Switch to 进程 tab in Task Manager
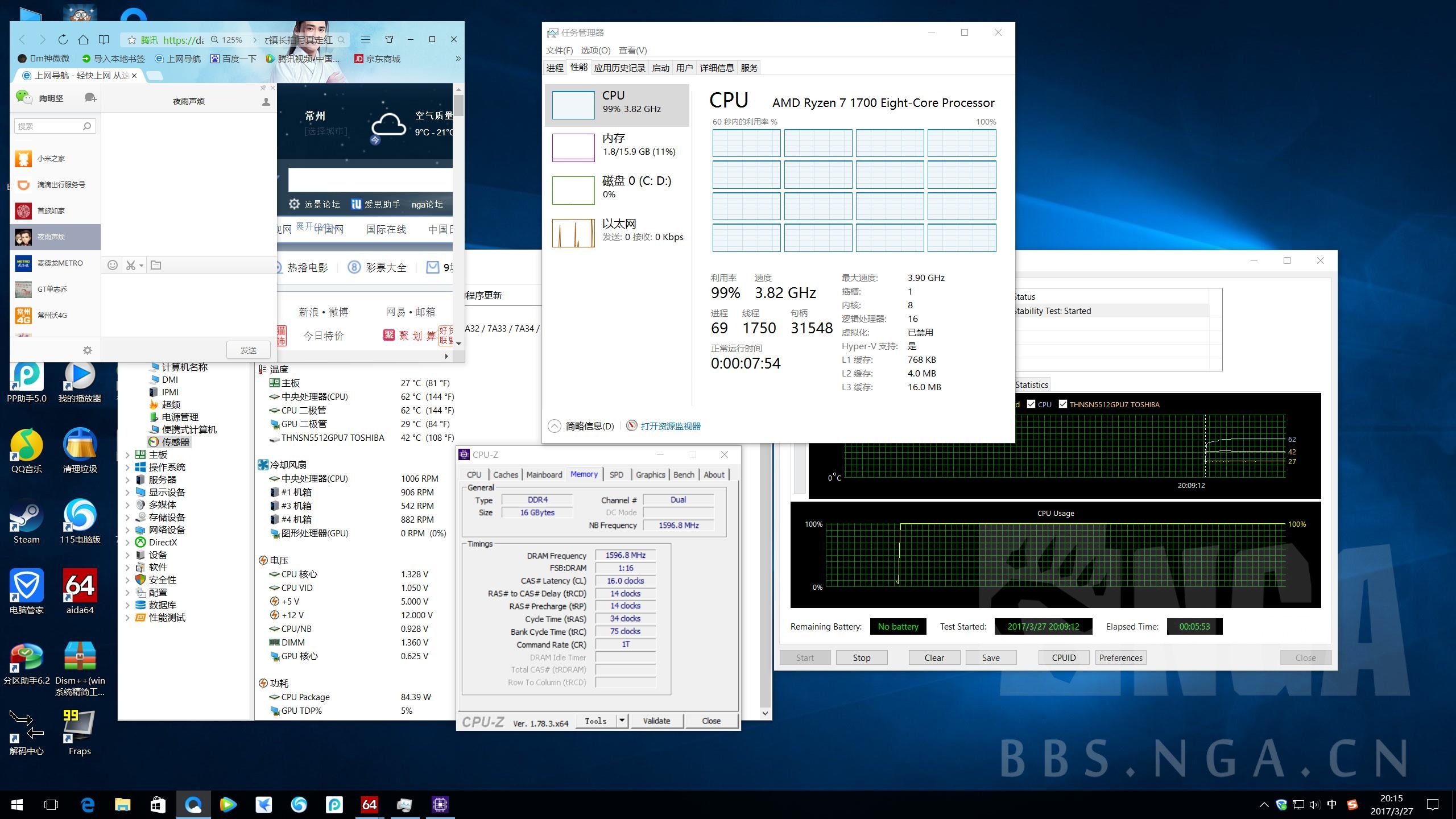Viewport: 1456px width, 819px height. pyautogui.click(x=555, y=68)
